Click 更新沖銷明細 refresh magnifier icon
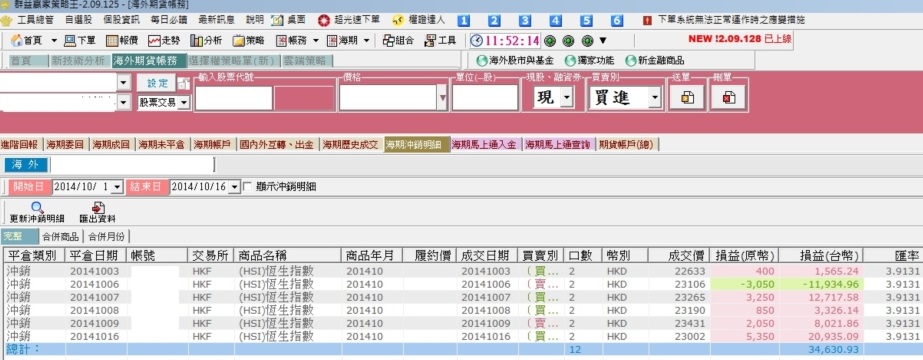 38,208
